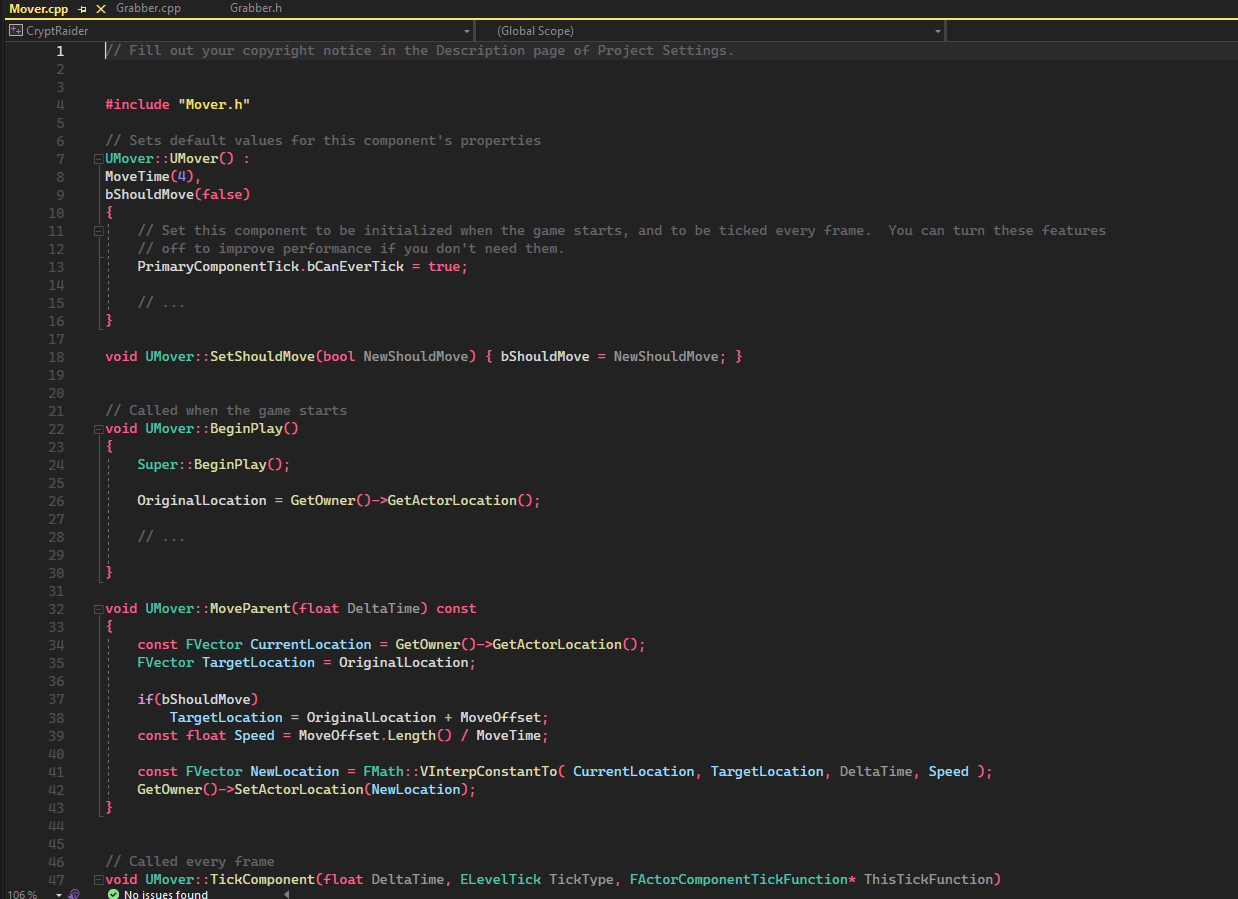Place cursor on line number 18
This screenshot has width=1238, height=899.
pyautogui.click(x=55, y=357)
